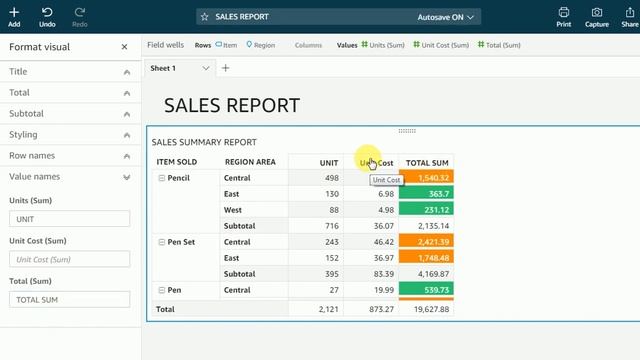Click the ITEM SOLD column header

(177, 162)
